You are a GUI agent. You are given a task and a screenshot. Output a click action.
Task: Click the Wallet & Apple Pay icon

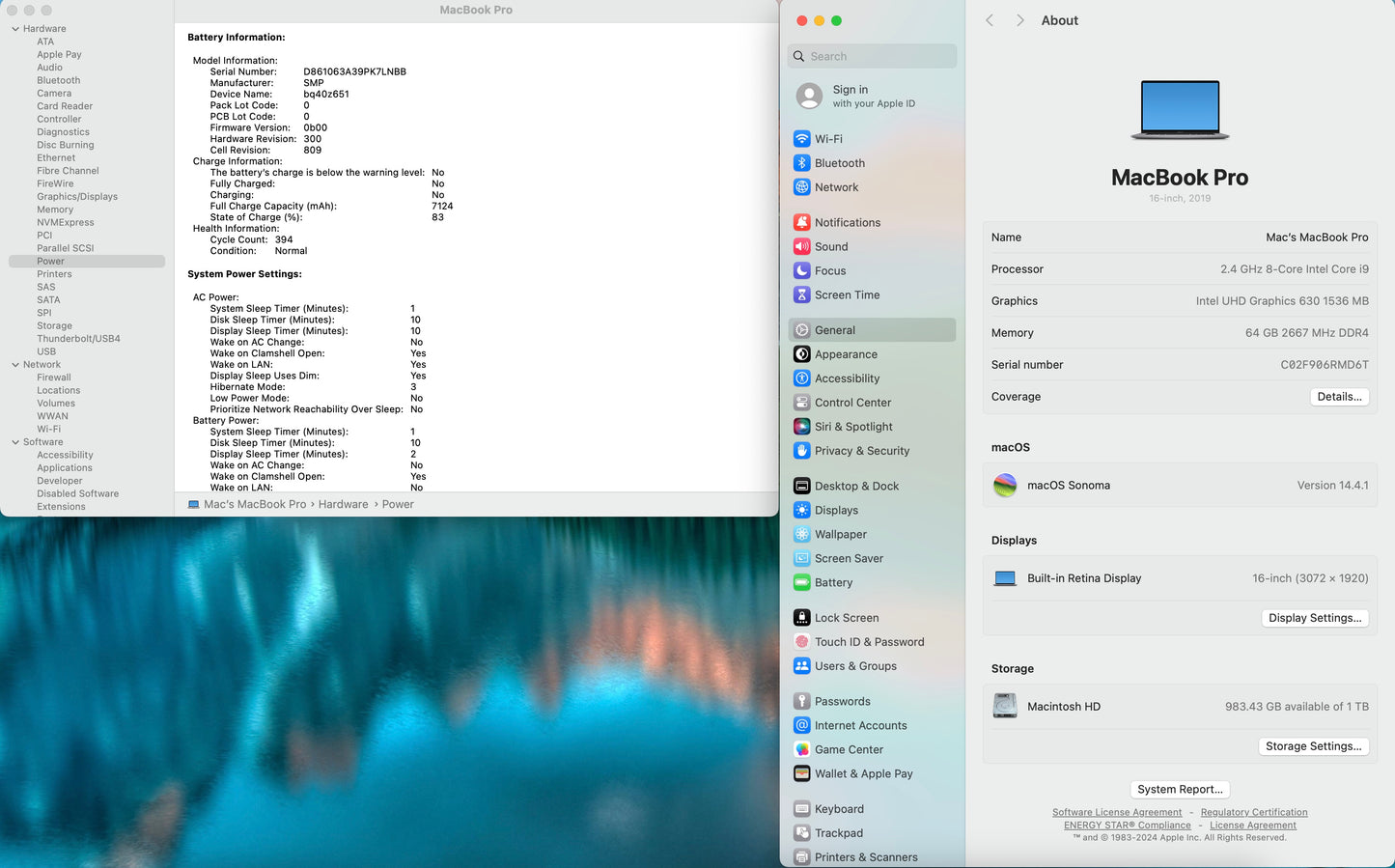pos(801,773)
